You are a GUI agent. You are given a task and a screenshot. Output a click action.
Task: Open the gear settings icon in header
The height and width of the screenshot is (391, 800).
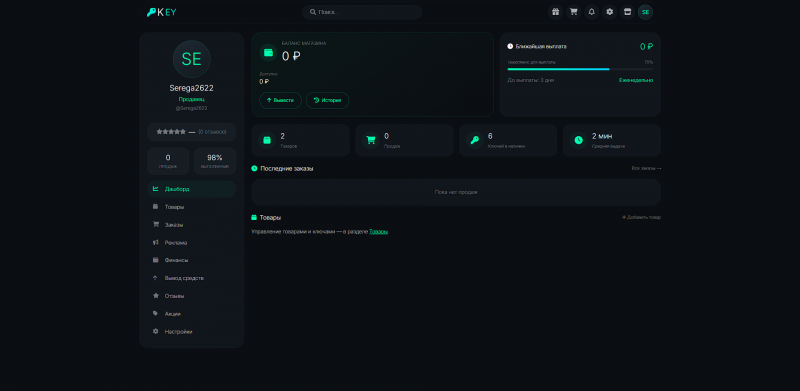point(609,12)
